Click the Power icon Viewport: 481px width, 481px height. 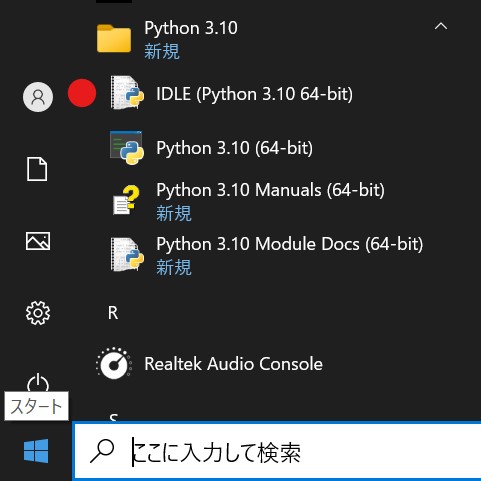38,382
